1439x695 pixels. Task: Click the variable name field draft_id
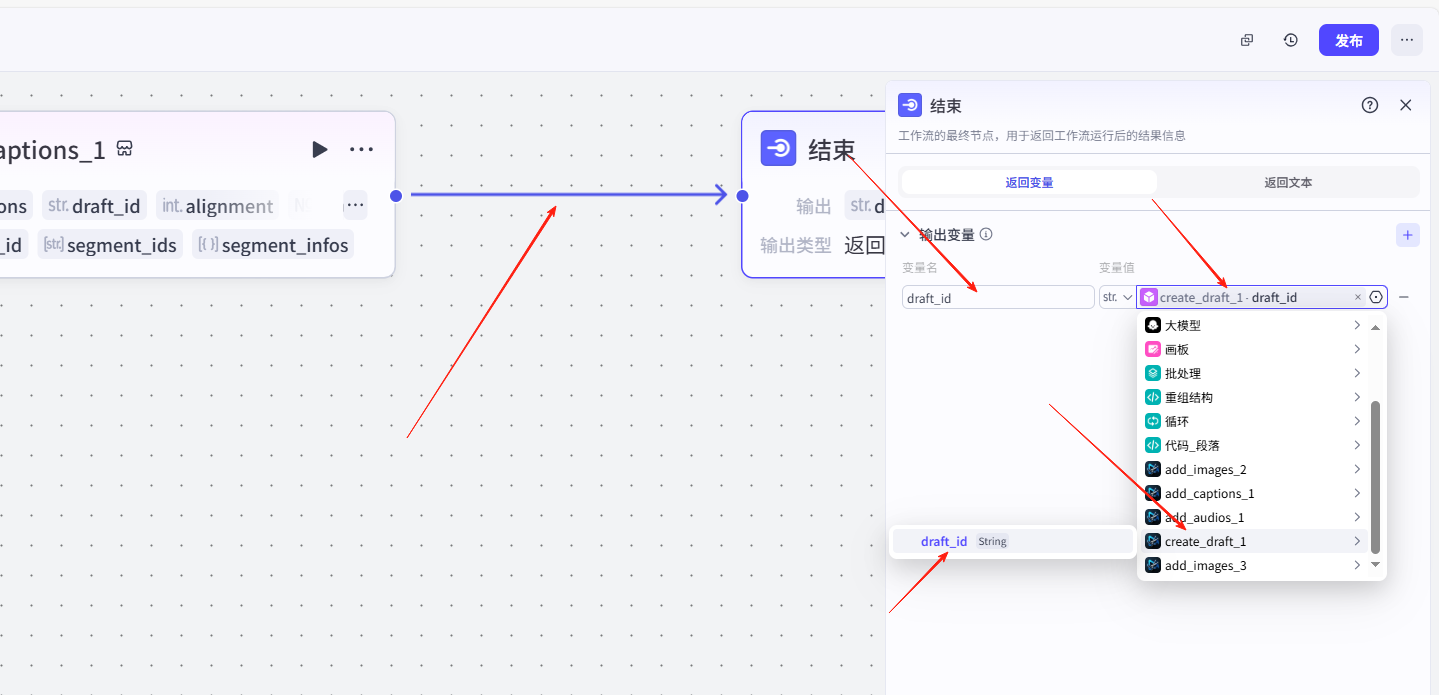tap(997, 297)
